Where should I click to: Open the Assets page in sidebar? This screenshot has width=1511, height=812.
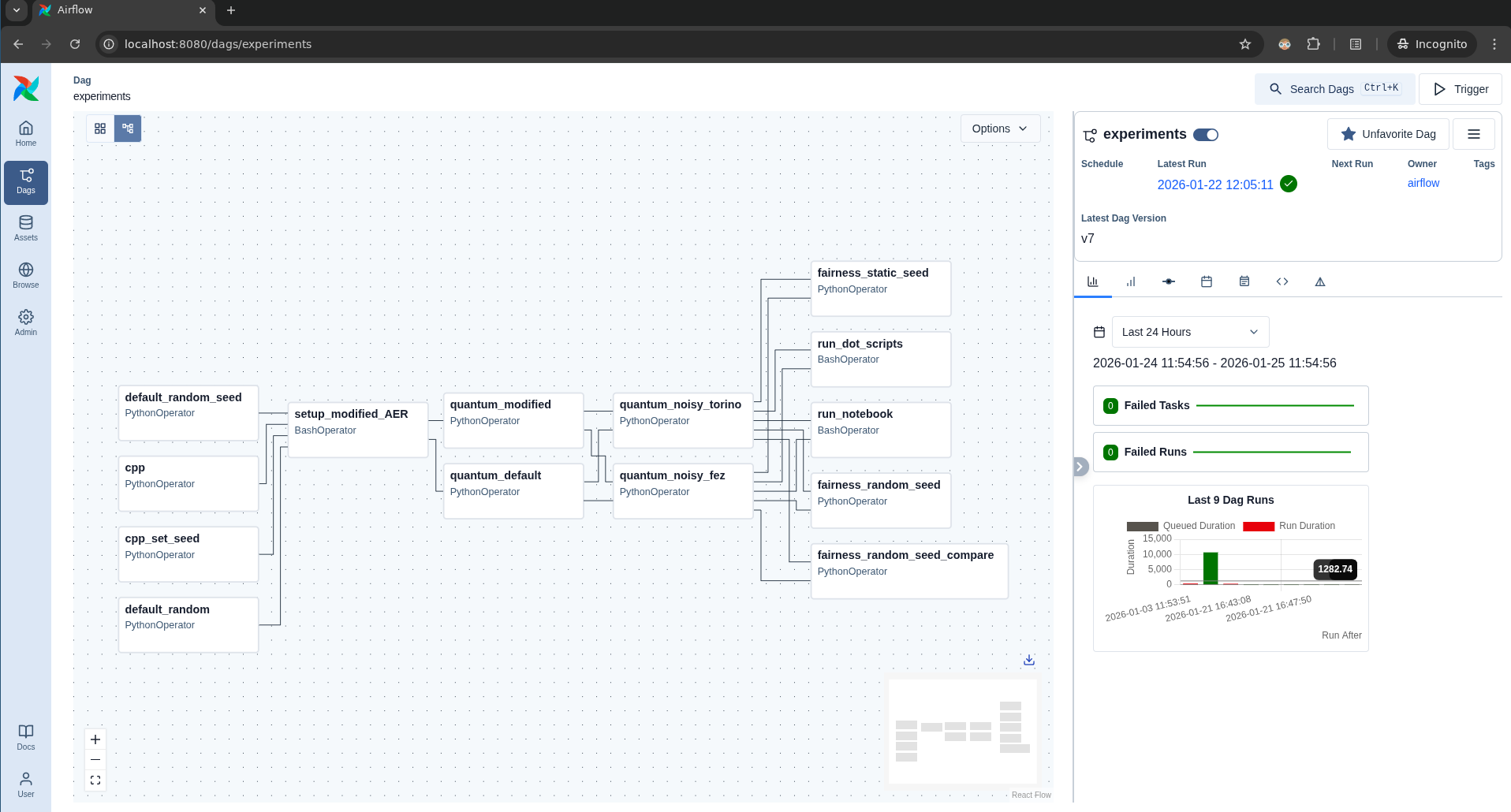[25, 229]
